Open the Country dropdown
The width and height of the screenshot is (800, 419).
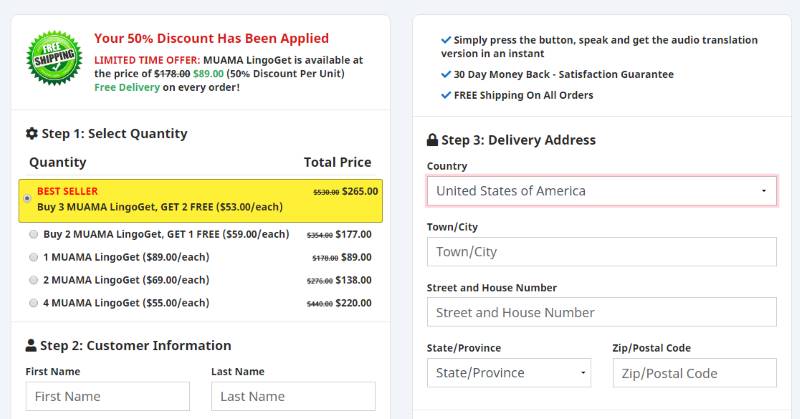pos(602,191)
